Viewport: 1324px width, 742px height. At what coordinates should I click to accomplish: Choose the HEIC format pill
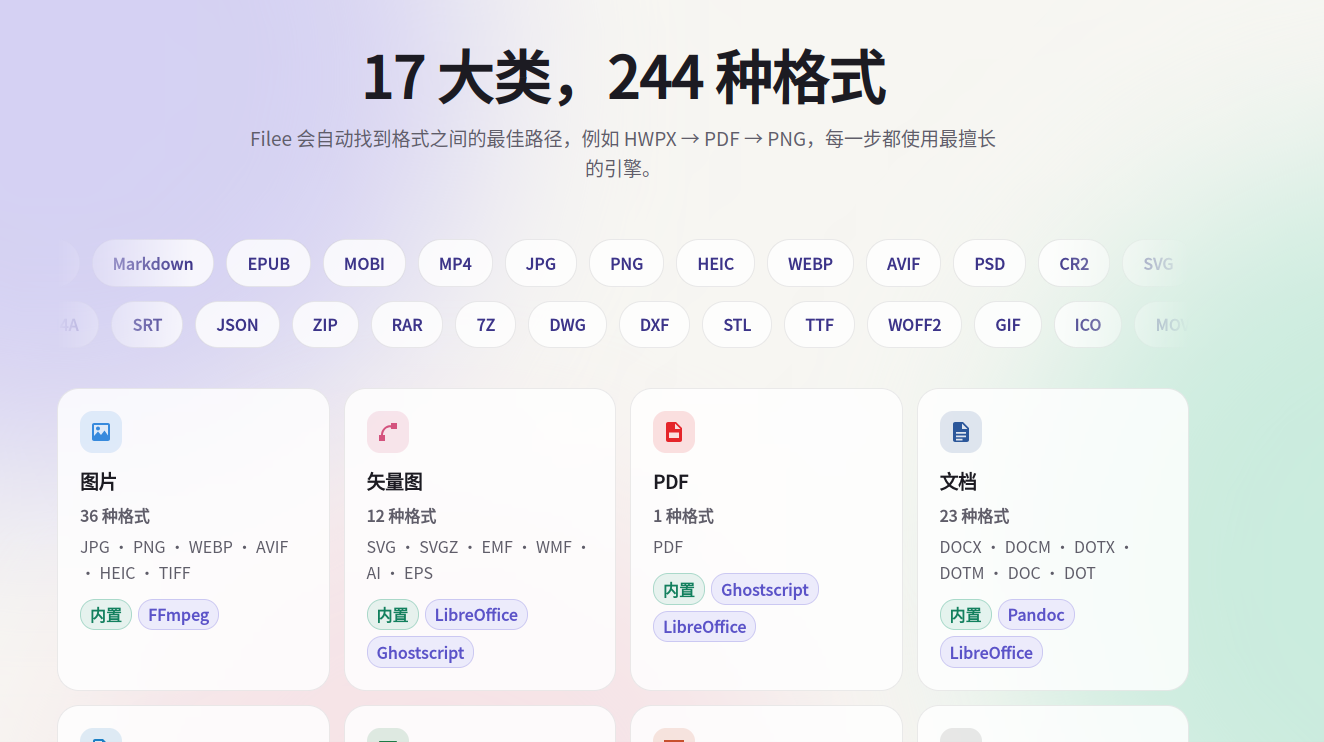pyautogui.click(x=716, y=264)
